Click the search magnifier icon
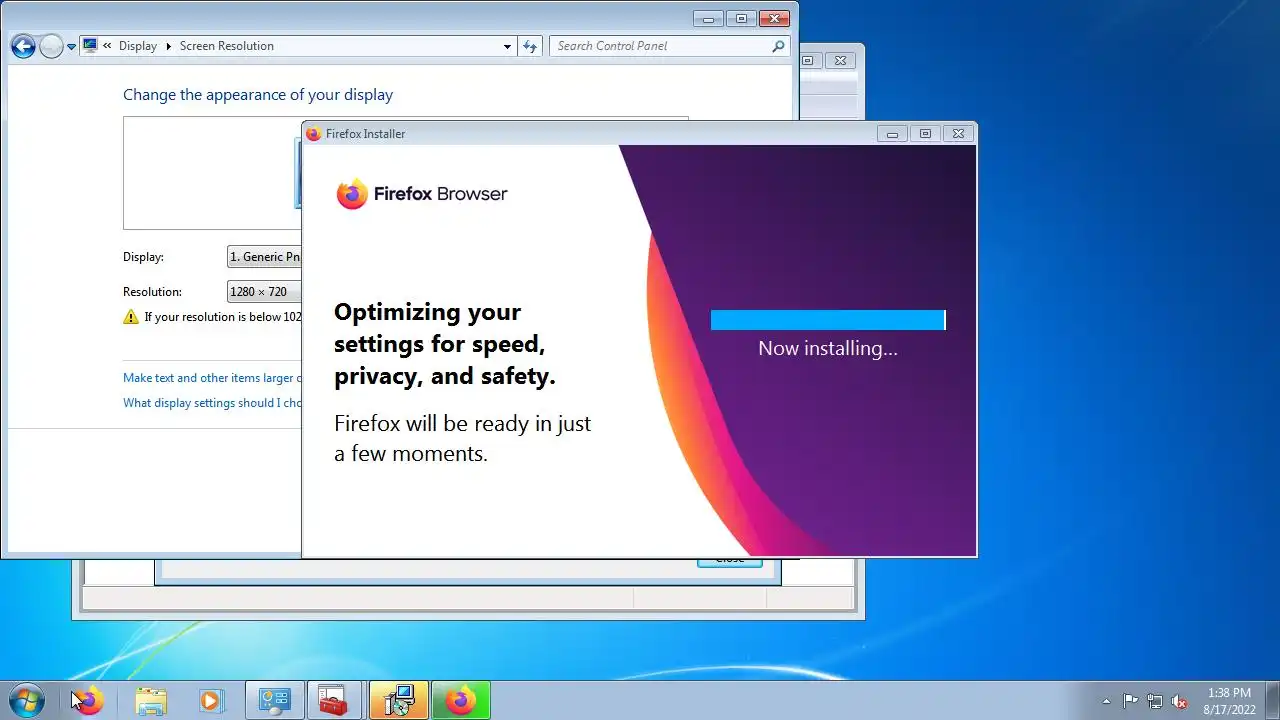The image size is (1280, 720). [779, 46]
